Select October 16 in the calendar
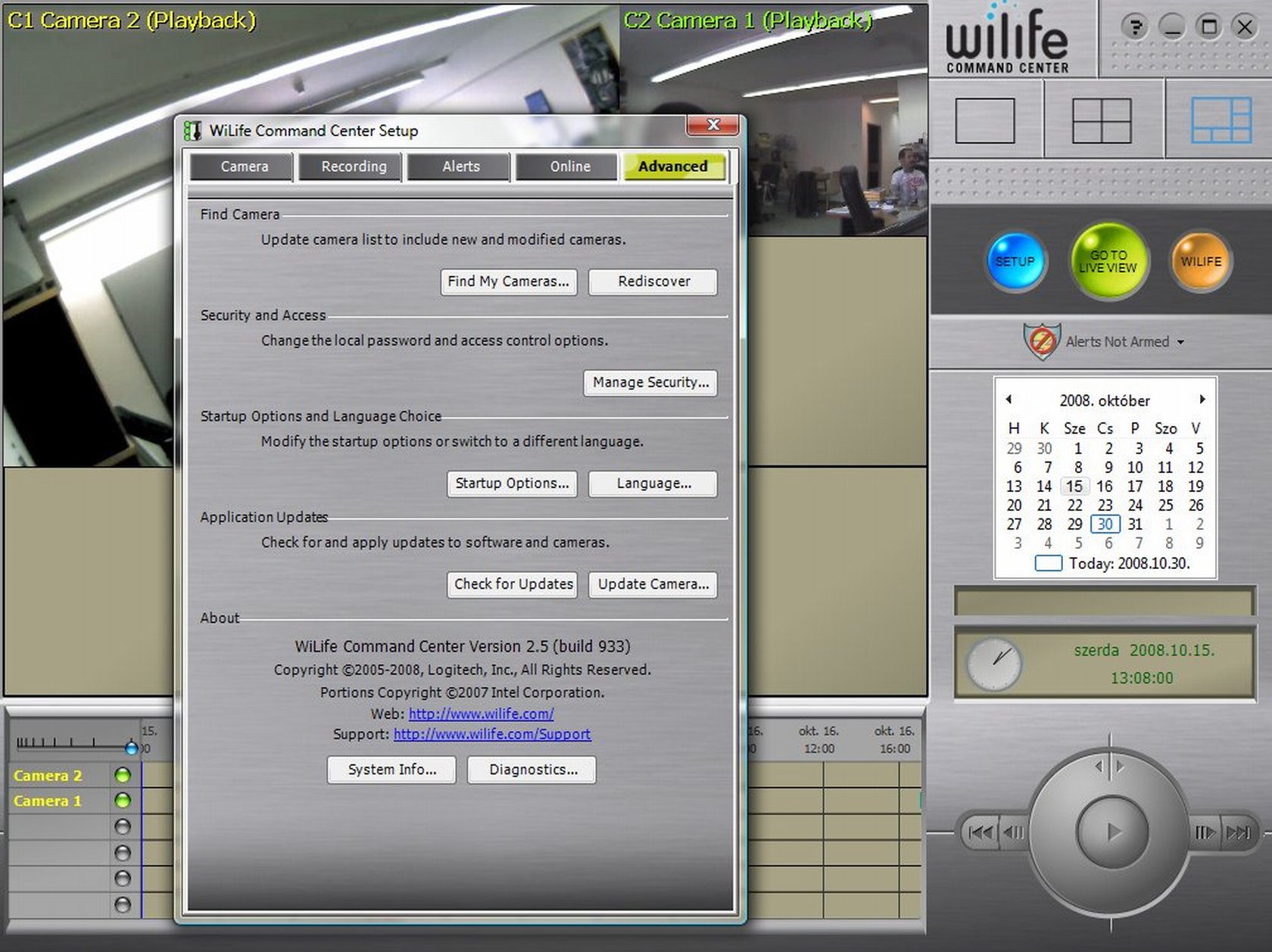The image size is (1272, 952). coord(1105,486)
